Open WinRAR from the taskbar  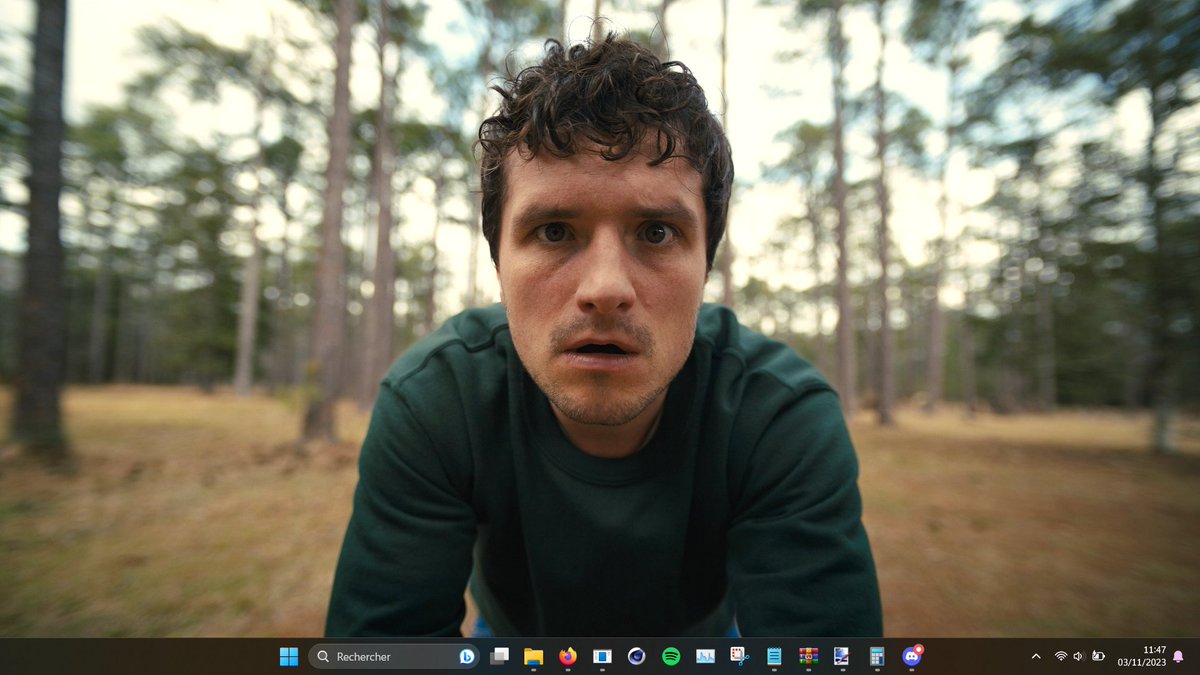(808, 656)
